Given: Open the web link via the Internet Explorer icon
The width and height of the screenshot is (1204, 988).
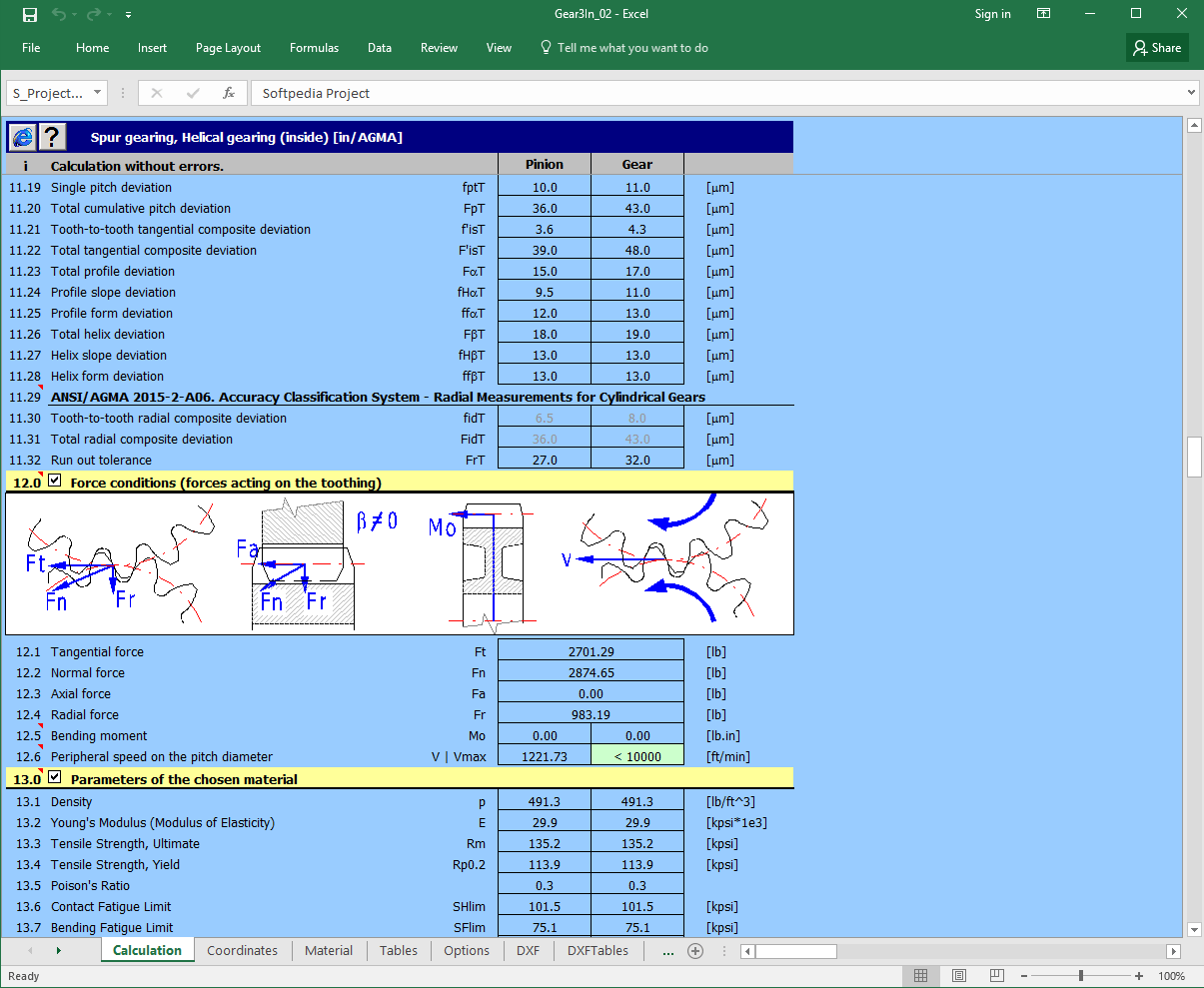Looking at the screenshot, I should pos(22,137).
